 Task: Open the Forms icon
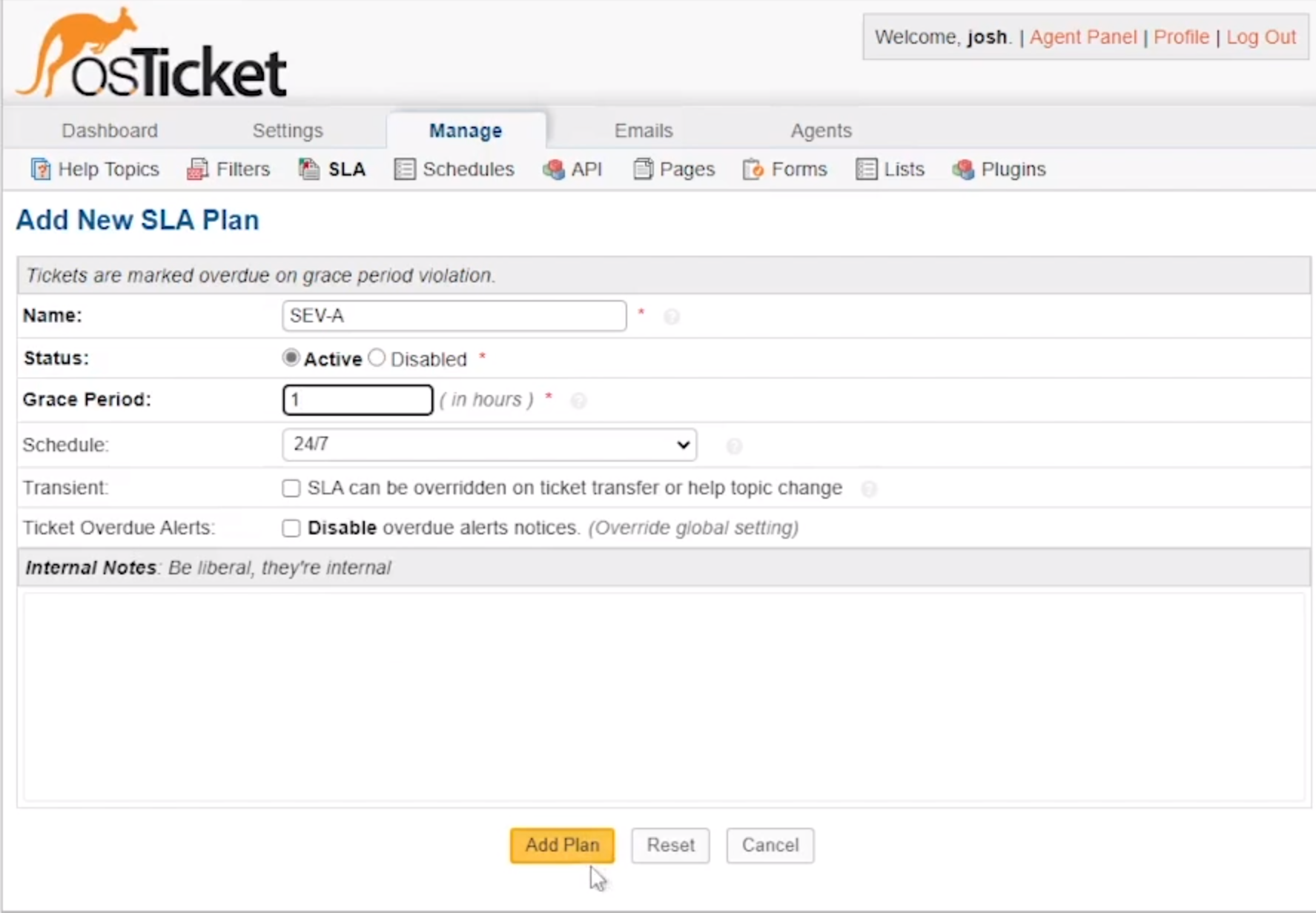coord(753,169)
